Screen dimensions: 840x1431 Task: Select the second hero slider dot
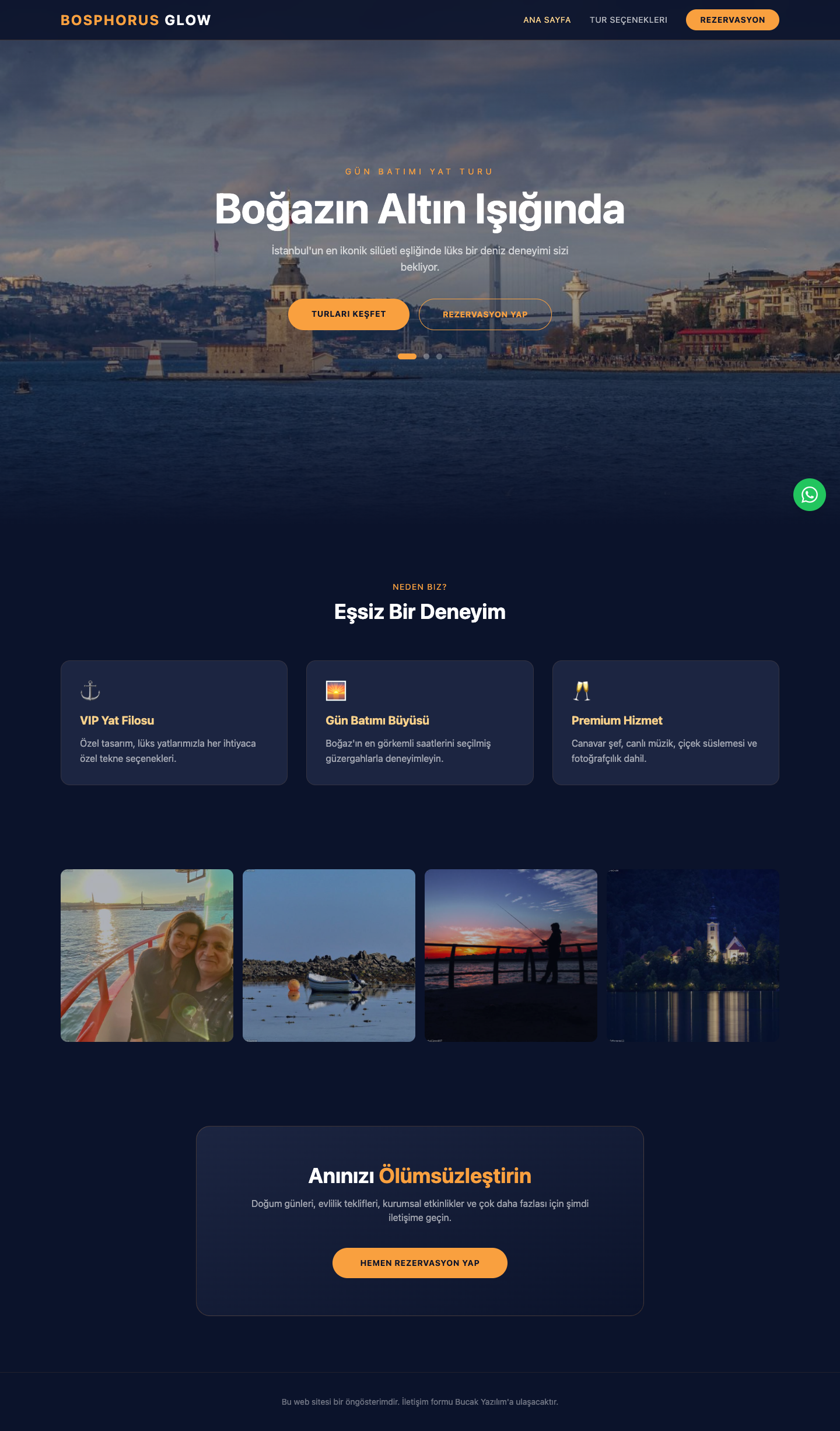coord(426,356)
